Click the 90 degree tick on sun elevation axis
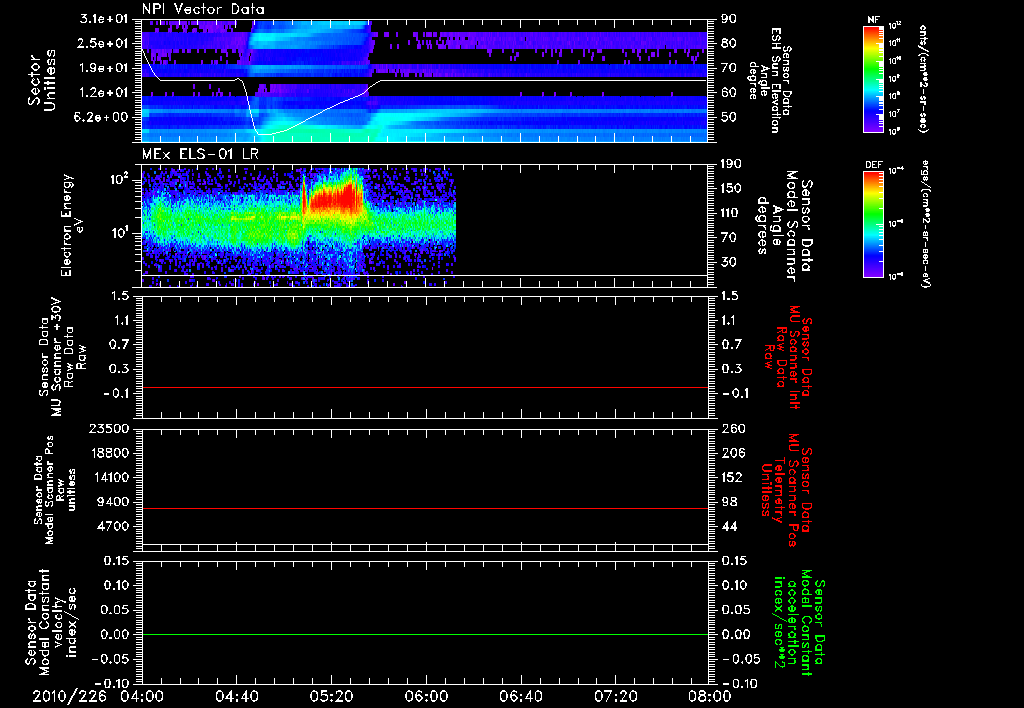This screenshot has width=1024, height=708. click(729, 19)
